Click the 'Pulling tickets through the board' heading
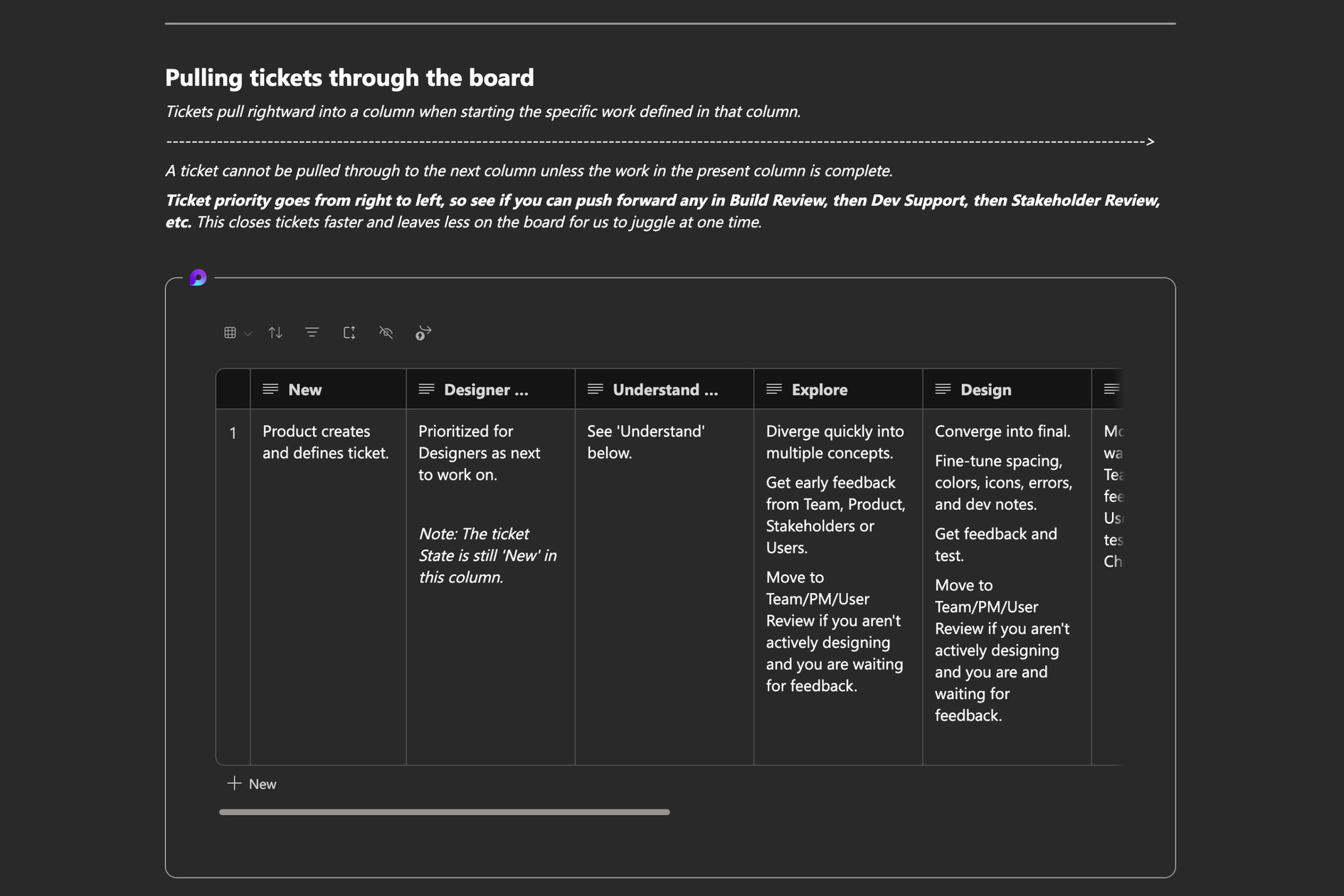This screenshot has height=896, width=1344. 349,78
